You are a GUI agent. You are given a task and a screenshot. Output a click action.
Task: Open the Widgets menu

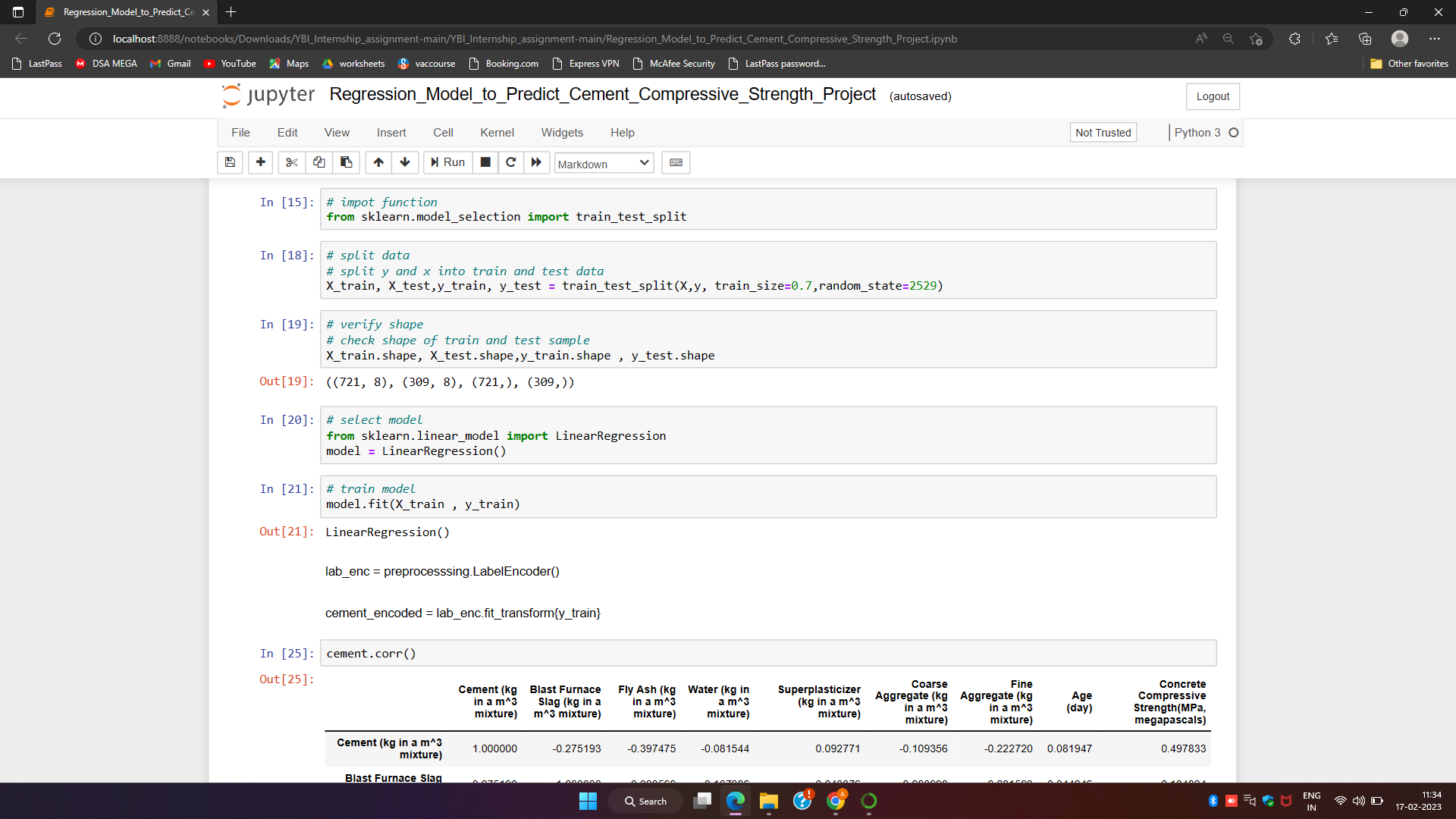tap(562, 132)
